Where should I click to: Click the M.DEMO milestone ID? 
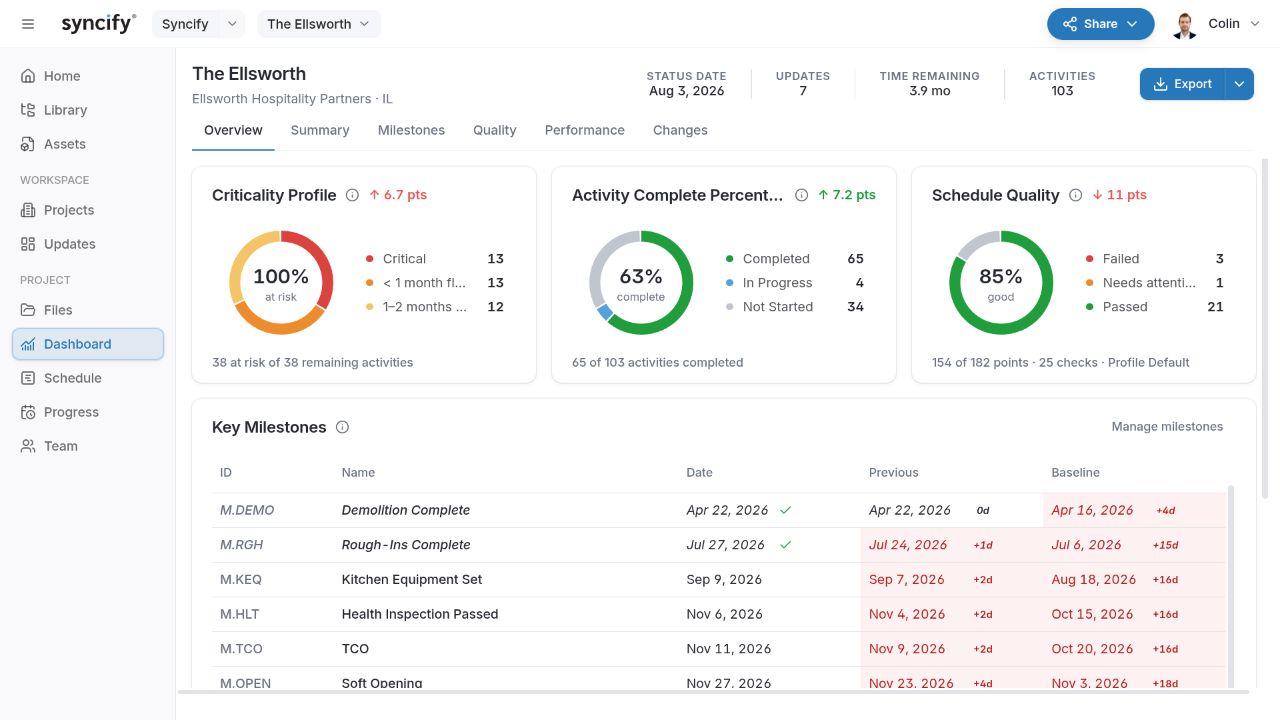[247, 510]
